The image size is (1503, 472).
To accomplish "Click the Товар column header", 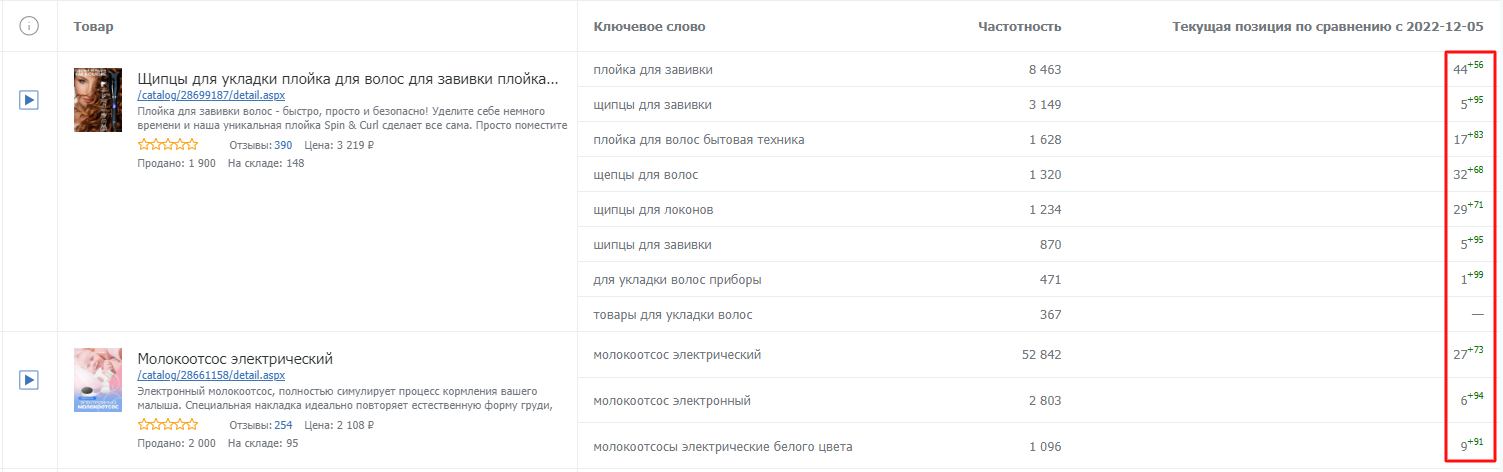I will tap(93, 26).
